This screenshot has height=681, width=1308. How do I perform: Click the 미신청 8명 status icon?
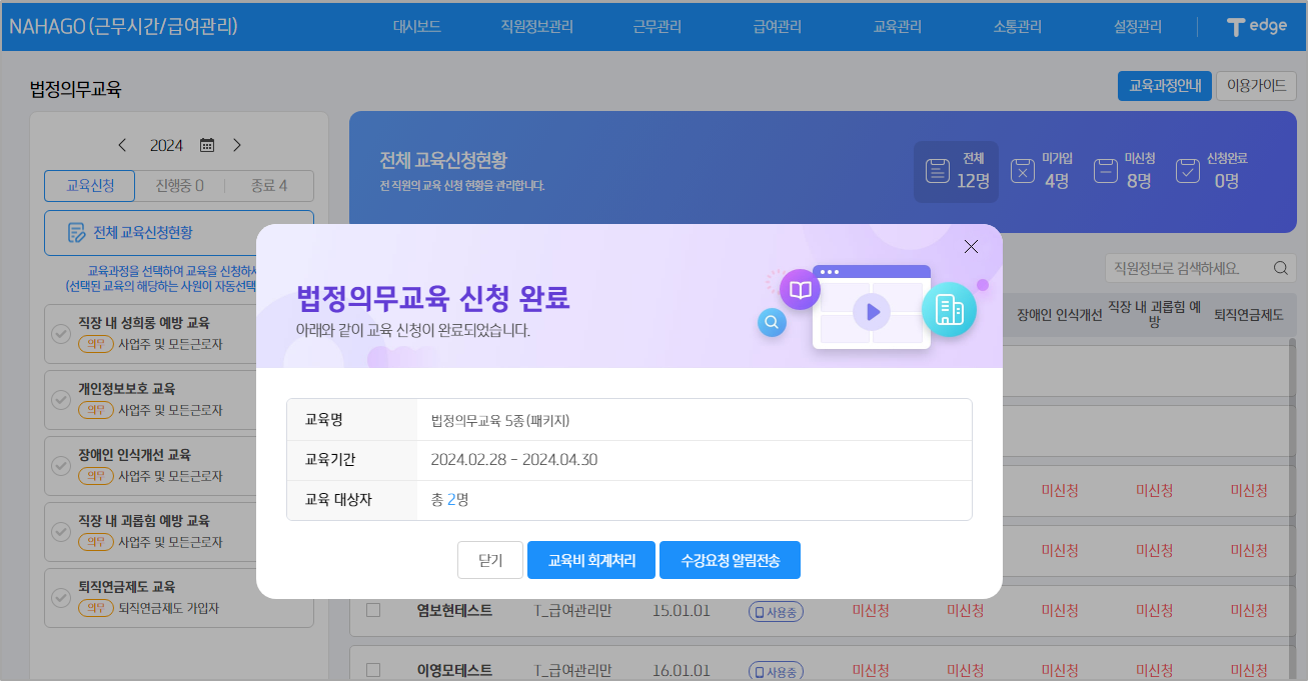(1105, 171)
